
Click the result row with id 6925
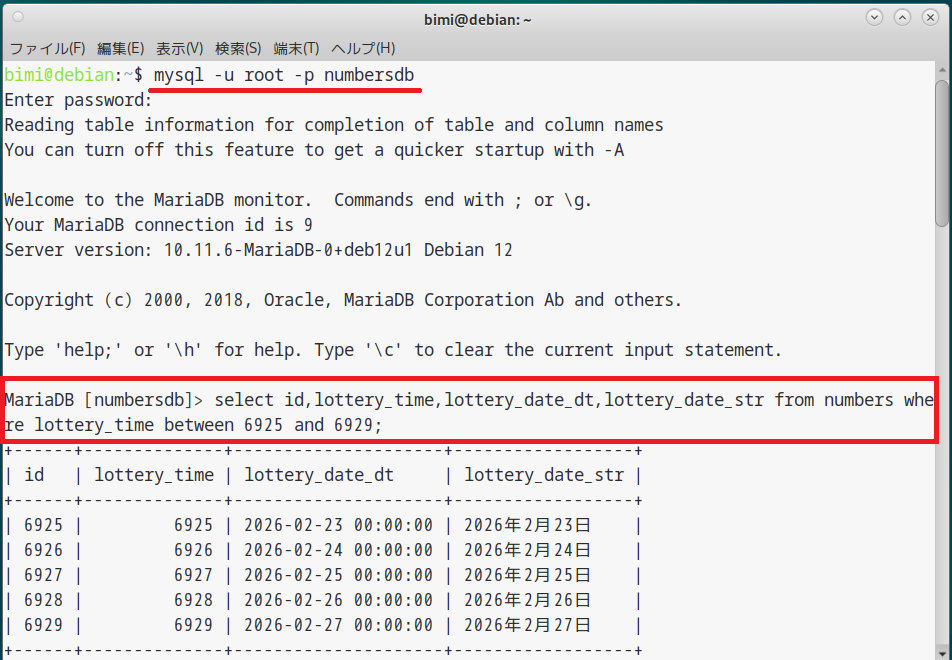tap(320, 525)
